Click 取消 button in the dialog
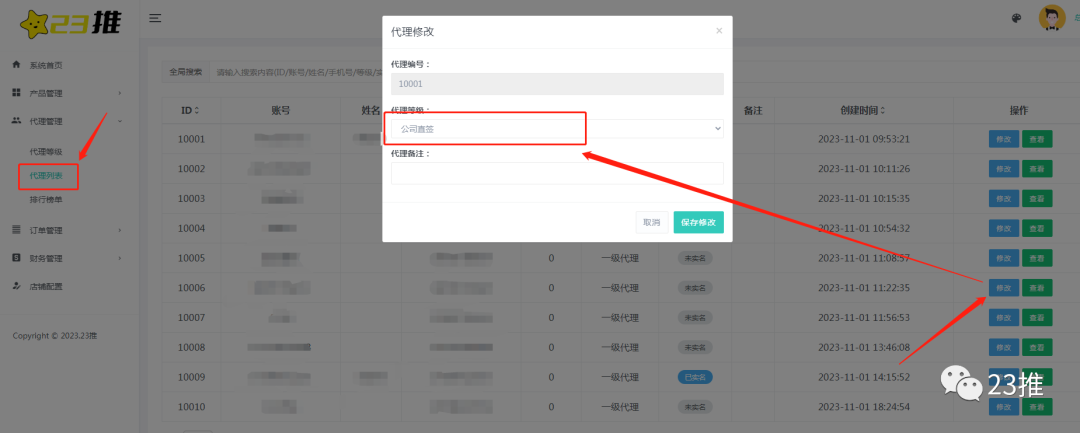 pos(652,222)
